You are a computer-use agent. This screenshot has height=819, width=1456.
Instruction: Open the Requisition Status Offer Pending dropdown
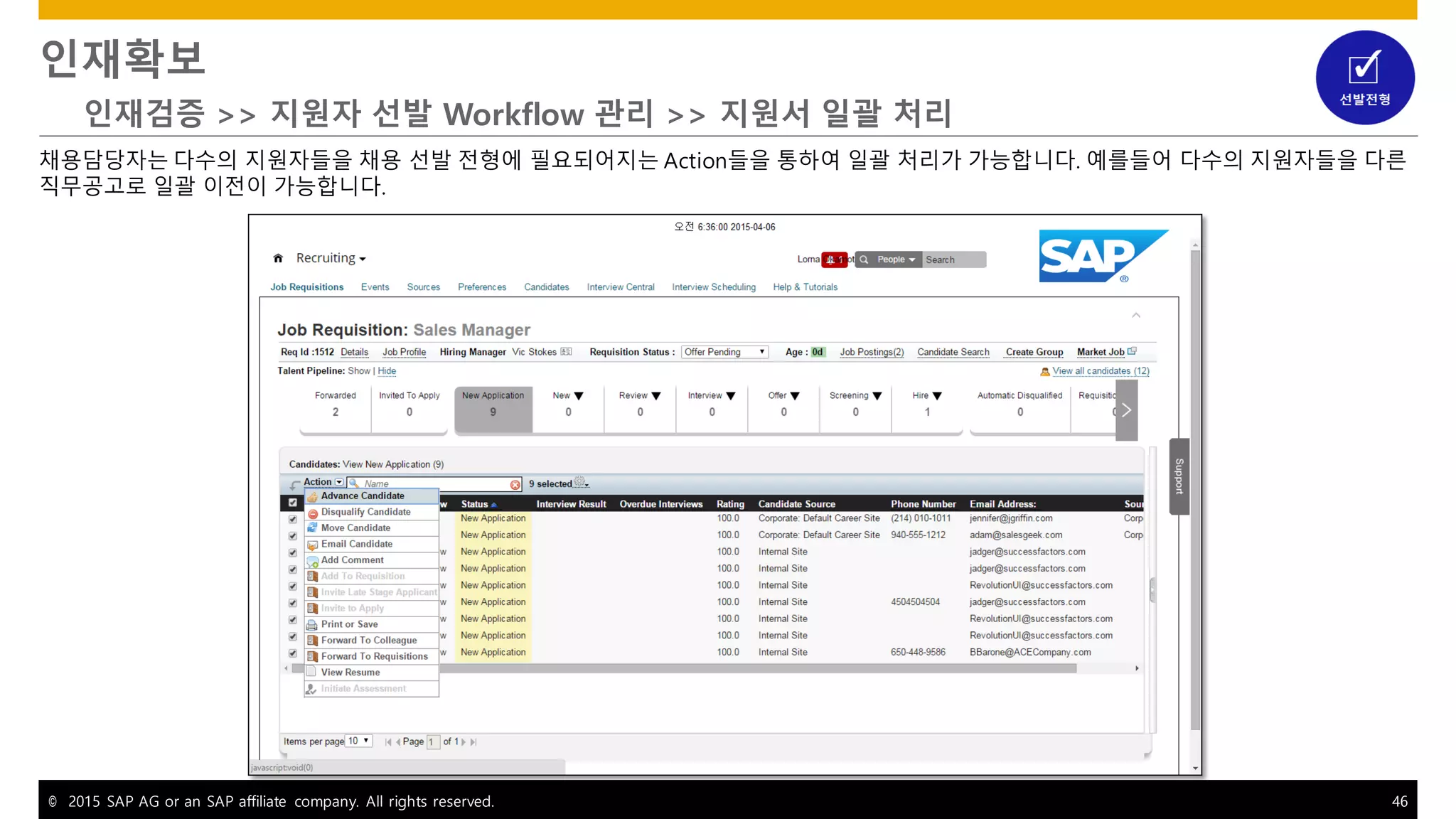724,352
